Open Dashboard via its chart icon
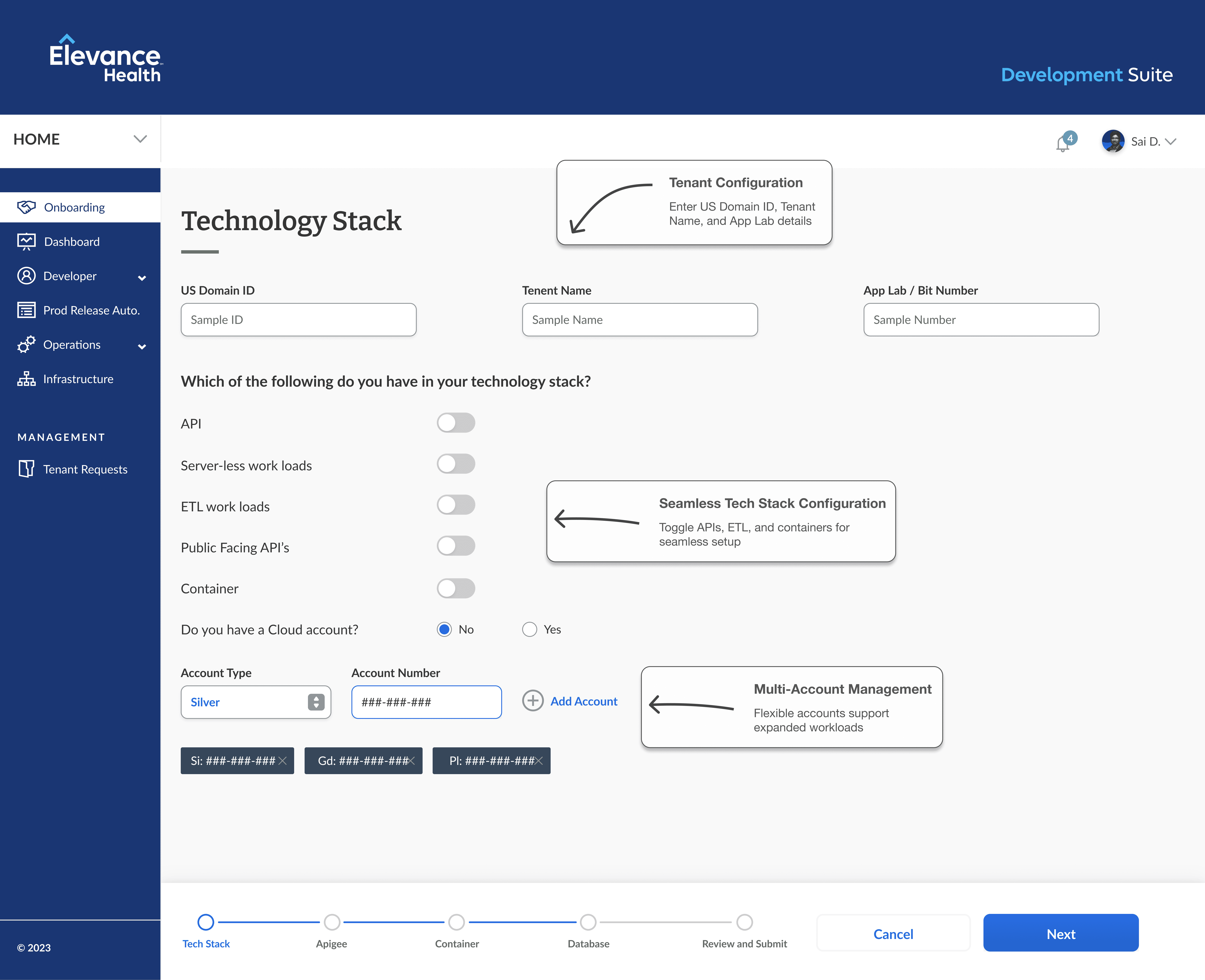1205x980 pixels. click(x=26, y=242)
